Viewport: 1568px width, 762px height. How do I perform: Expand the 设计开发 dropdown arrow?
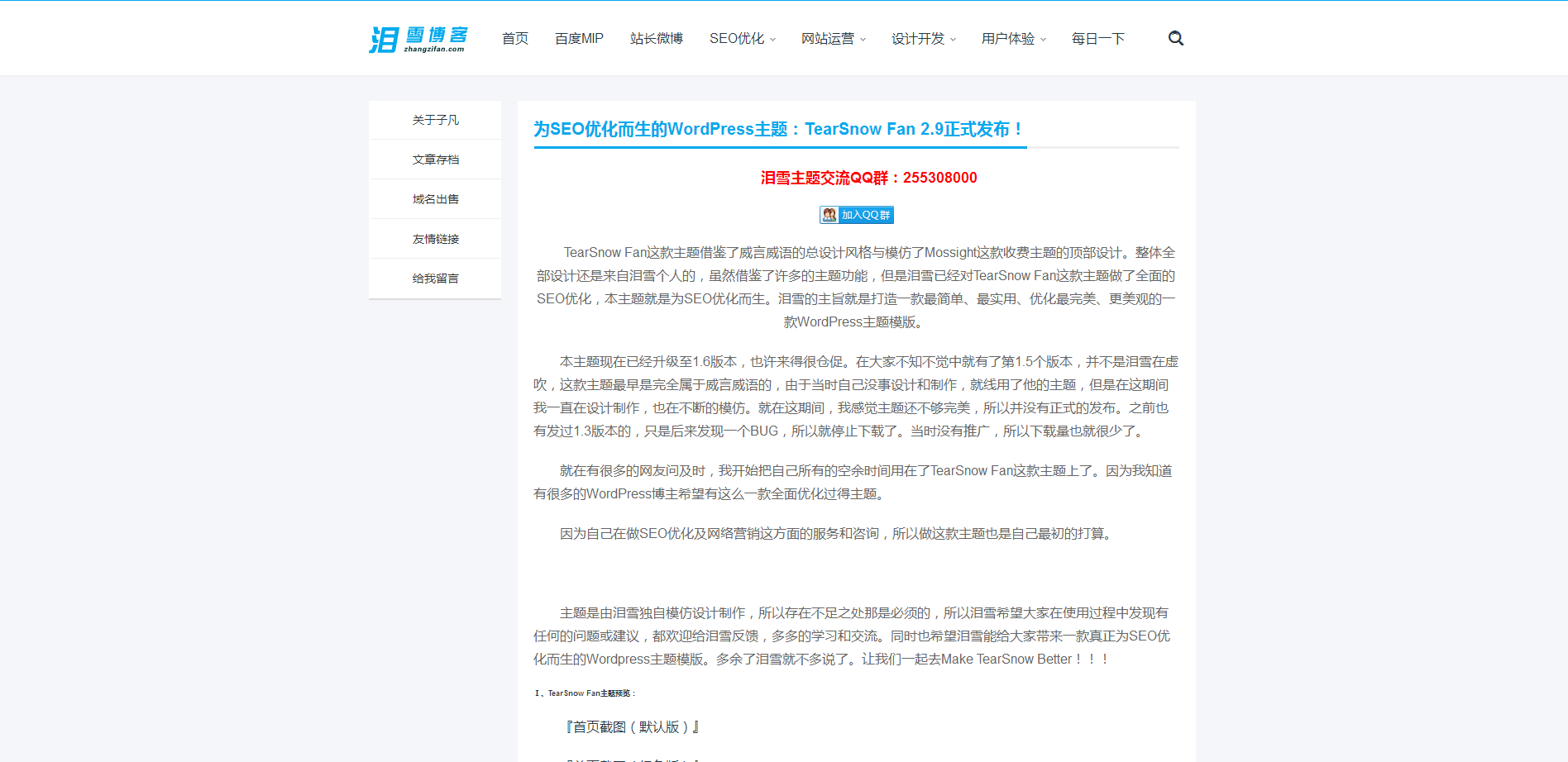(954, 40)
